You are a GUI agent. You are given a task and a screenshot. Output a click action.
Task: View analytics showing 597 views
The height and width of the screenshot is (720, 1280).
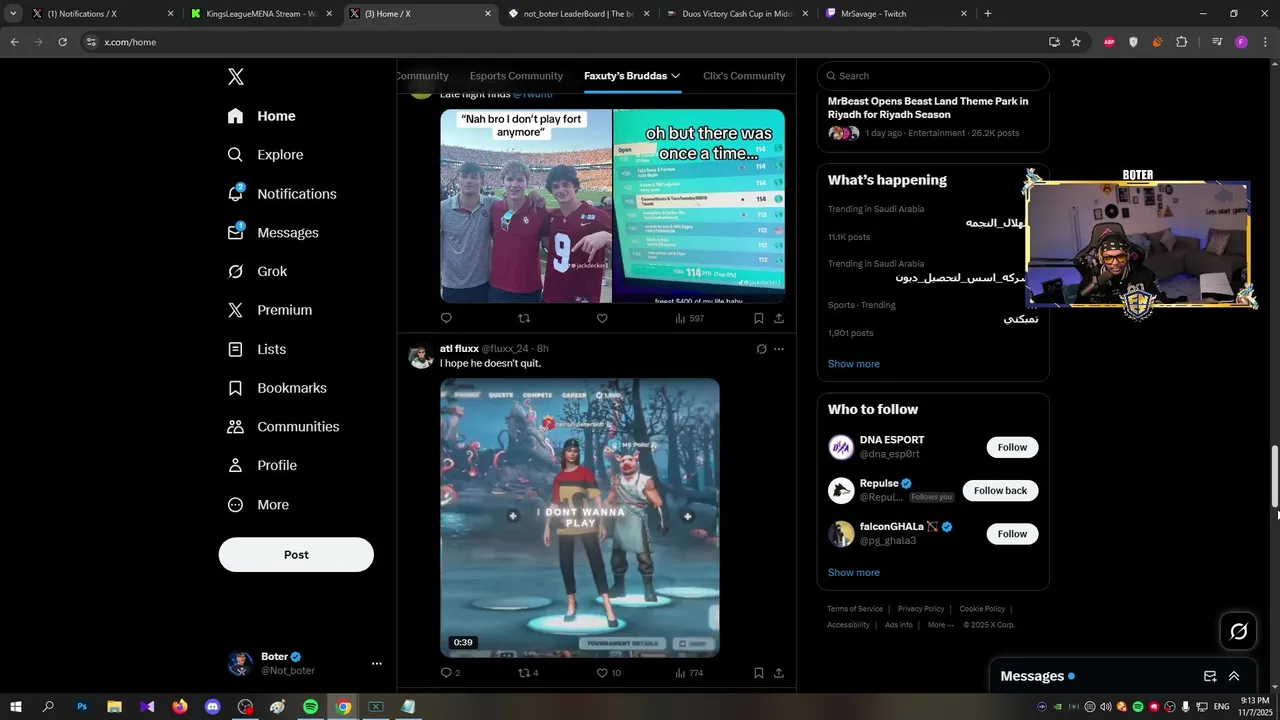click(x=689, y=318)
